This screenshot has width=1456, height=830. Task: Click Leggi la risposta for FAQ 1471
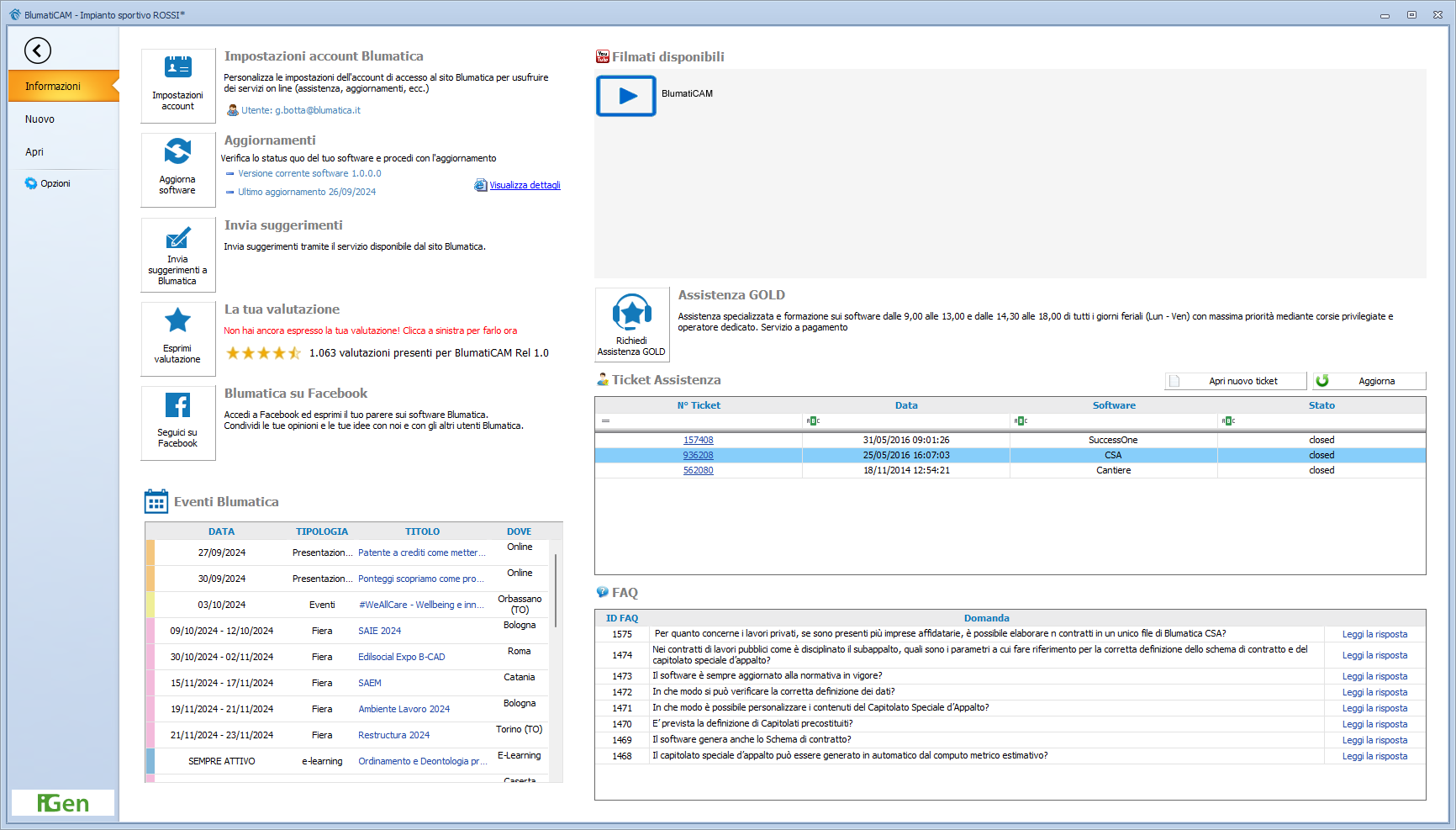pyautogui.click(x=1374, y=708)
